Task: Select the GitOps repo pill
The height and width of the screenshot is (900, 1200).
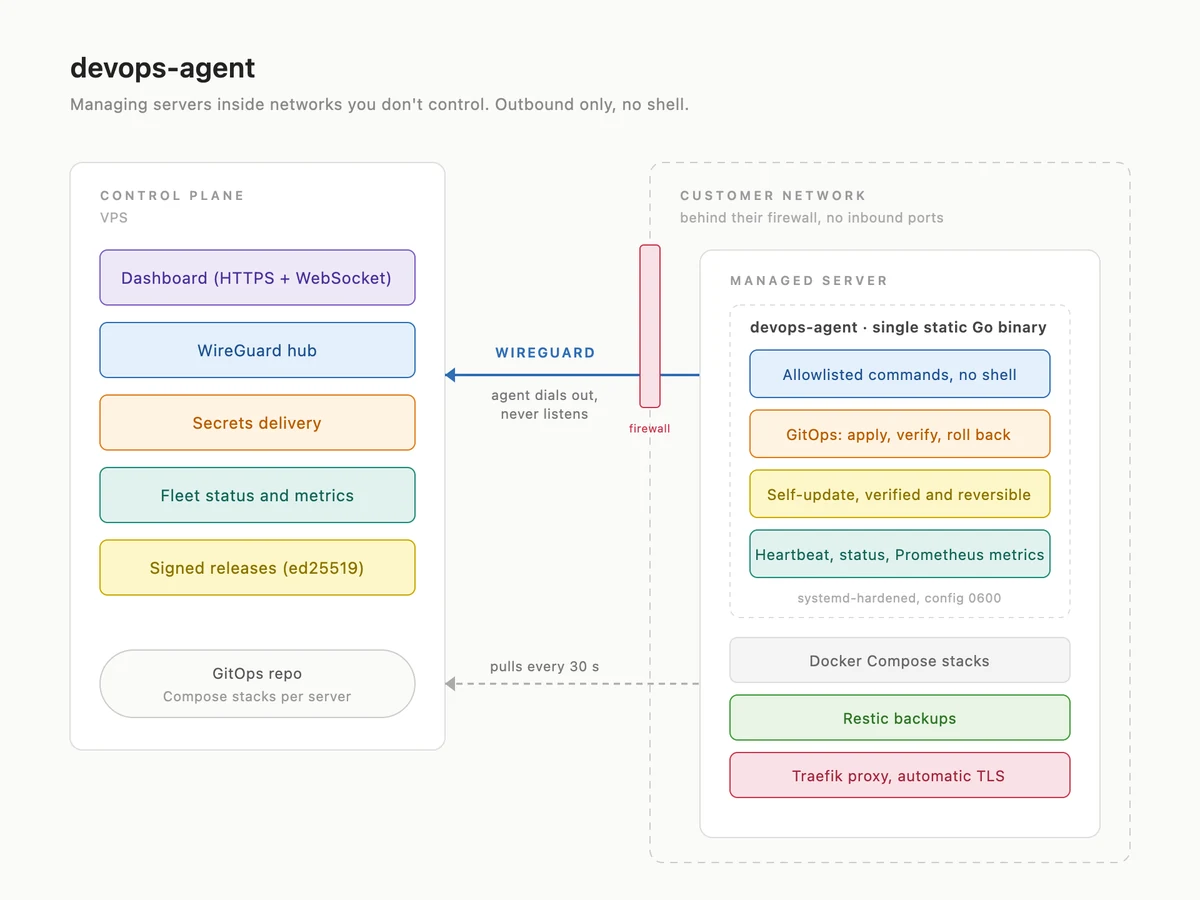Action: coord(257,684)
